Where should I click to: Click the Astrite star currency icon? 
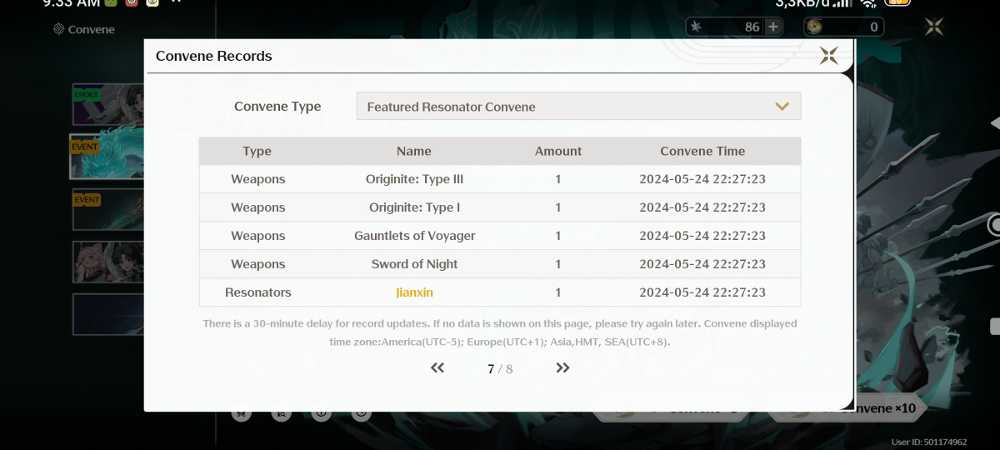[x=696, y=27]
